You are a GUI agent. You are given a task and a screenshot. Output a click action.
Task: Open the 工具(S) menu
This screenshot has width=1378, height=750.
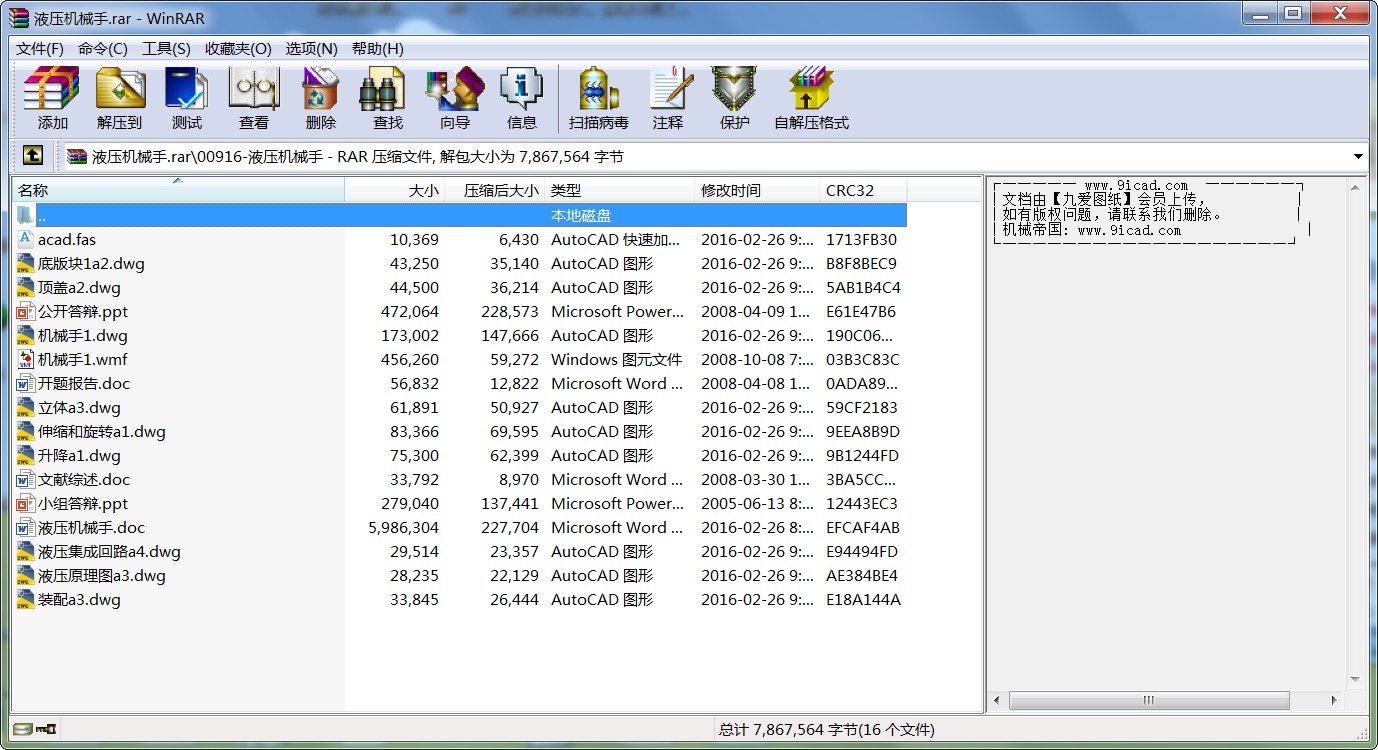166,48
